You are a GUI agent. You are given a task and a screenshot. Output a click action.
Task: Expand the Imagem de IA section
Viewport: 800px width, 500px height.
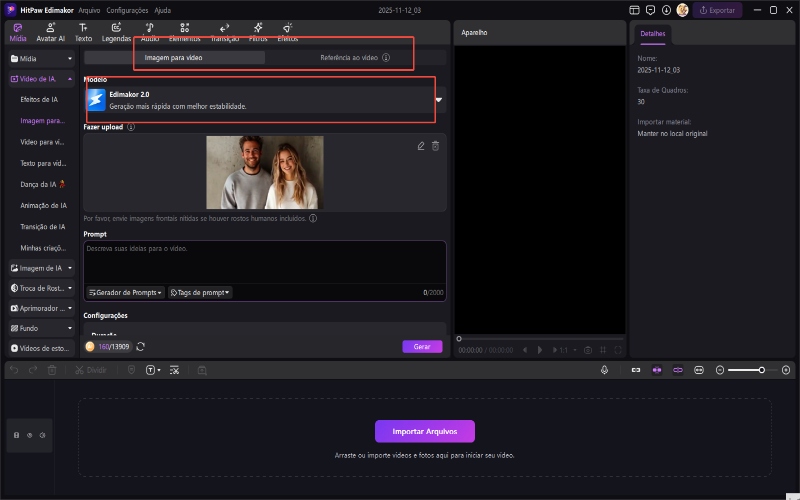(40, 268)
